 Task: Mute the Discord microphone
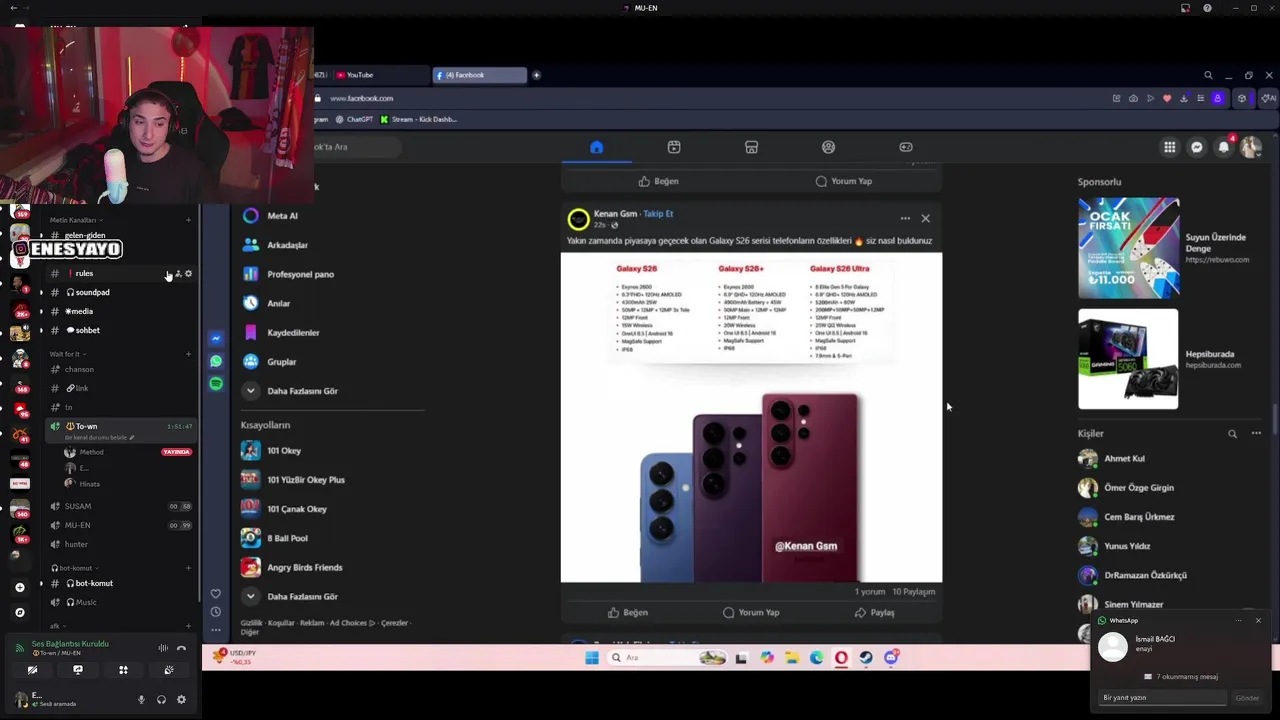point(141,700)
